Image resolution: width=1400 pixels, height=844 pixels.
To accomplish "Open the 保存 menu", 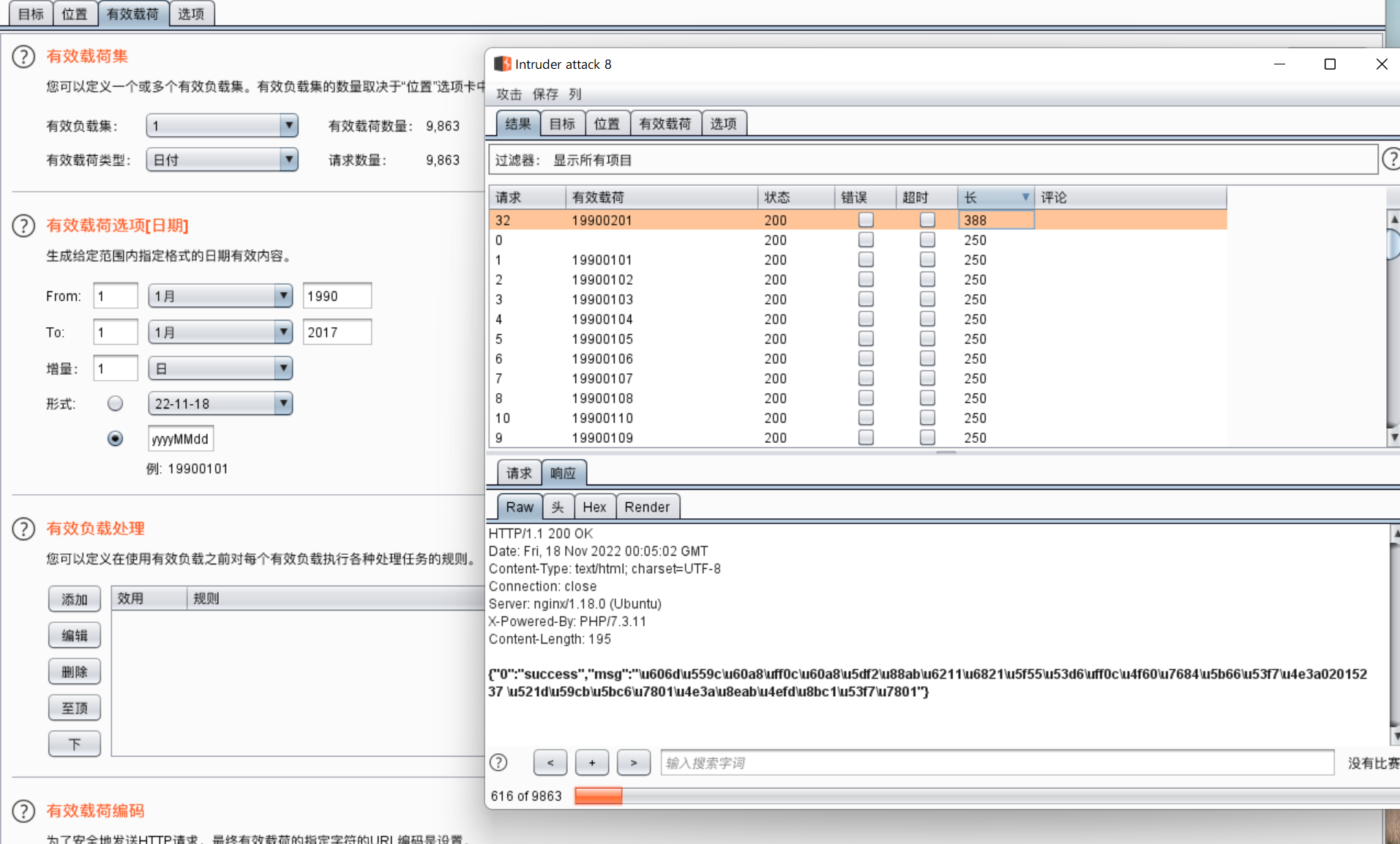I will (545, 94).
